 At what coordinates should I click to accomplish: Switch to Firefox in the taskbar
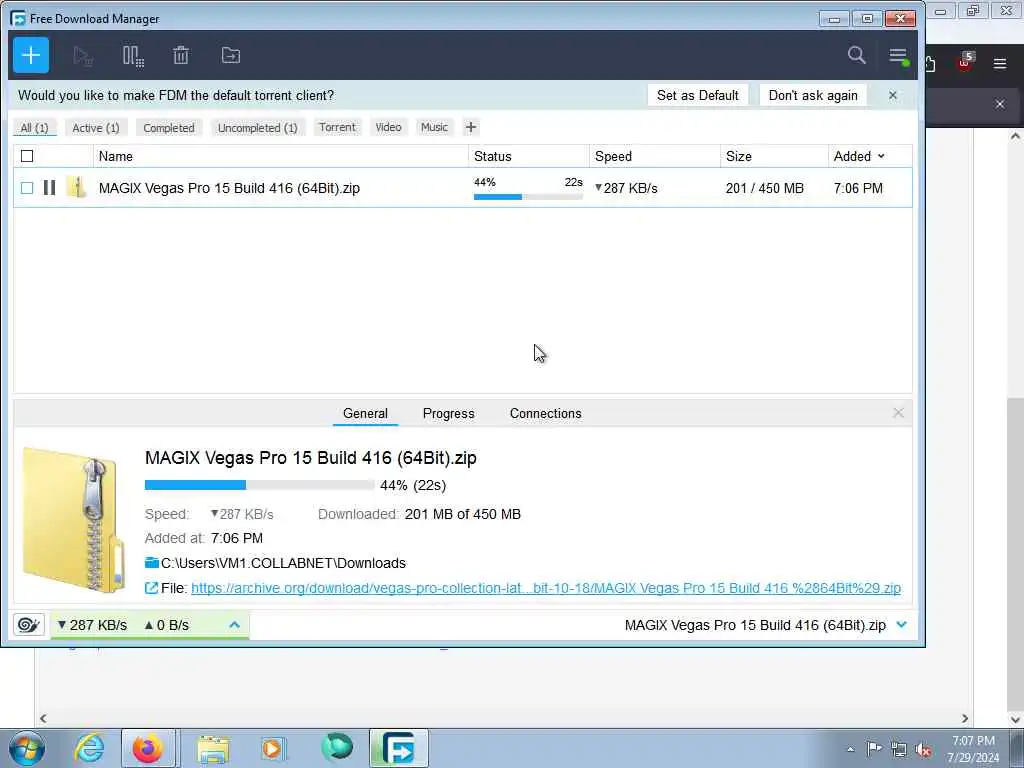click(148, 748)
